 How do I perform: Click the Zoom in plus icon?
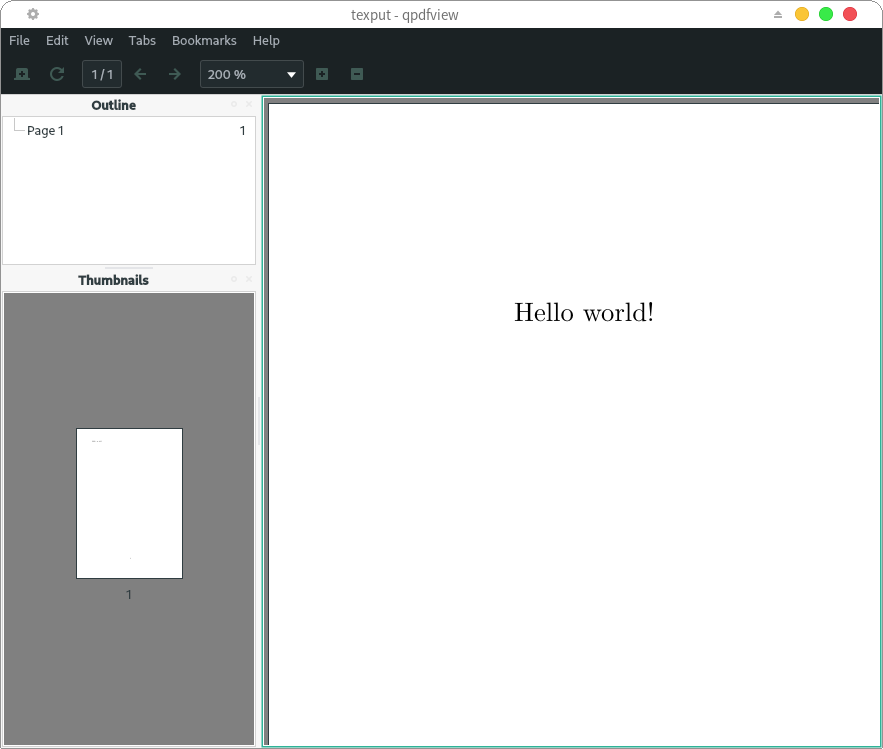[x=322, y=74]
